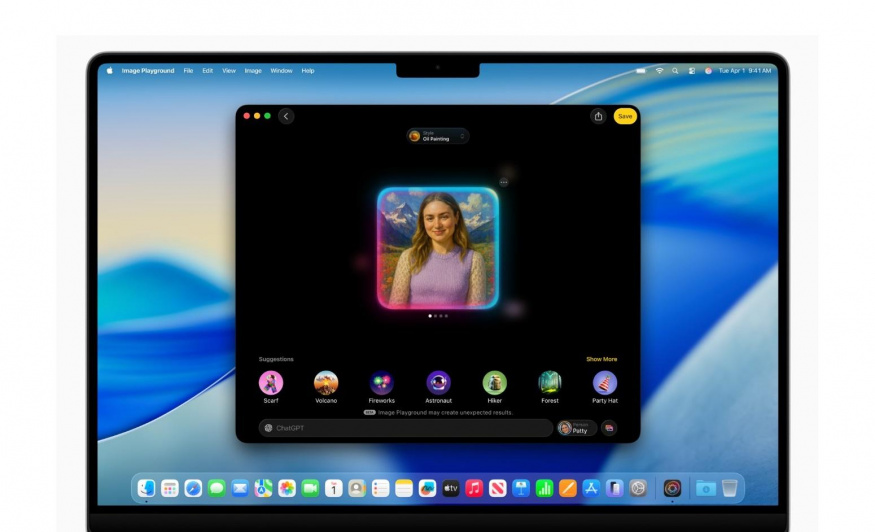Add the Scarf suggestion
The height and width of the screenshot is (532, 875).
click(x=271, y=387)
